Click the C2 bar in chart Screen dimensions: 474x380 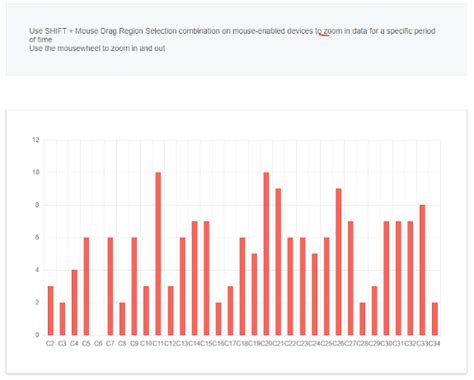[x=51, y=311]
